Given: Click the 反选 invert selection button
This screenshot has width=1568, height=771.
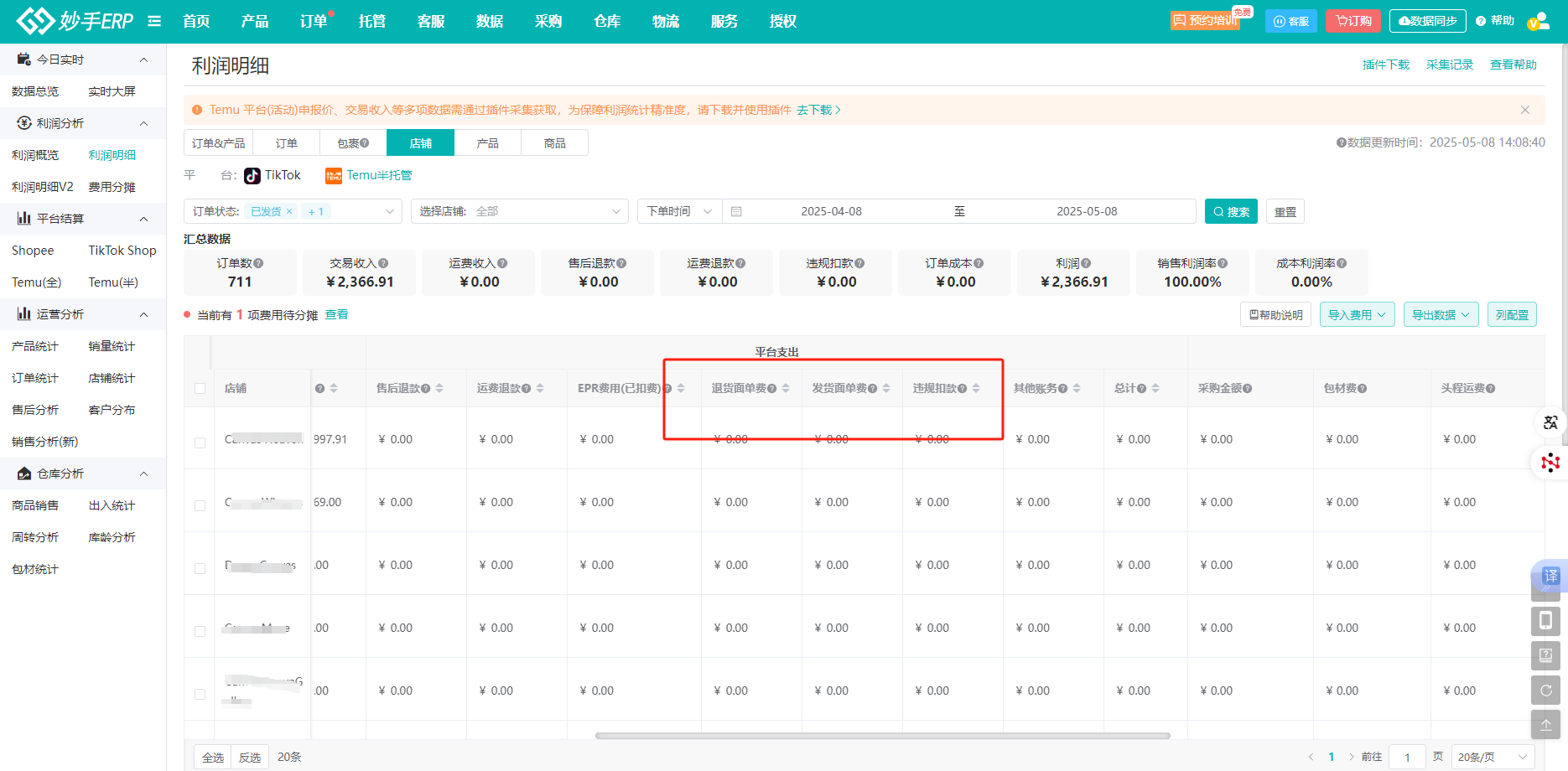Looking at the screenshot, I should 250,757.
